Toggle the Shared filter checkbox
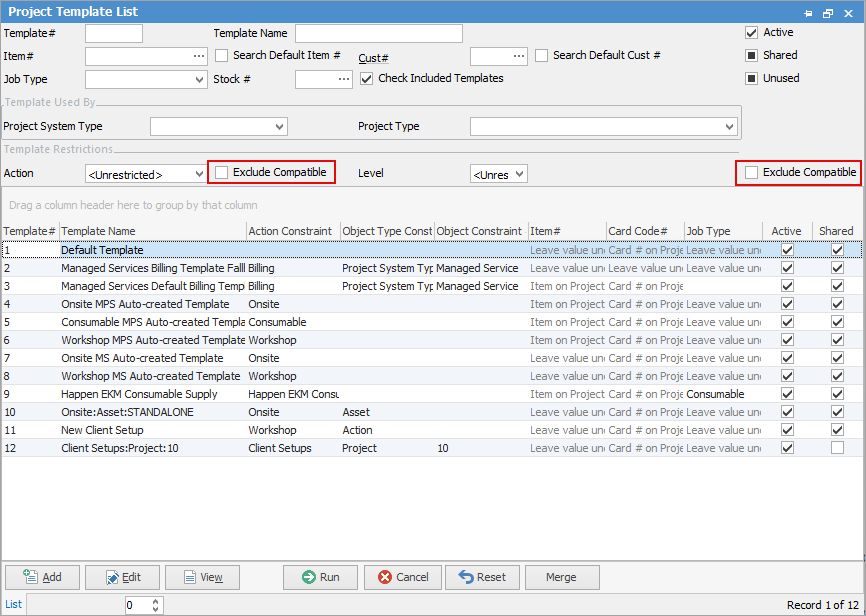This screenshot has width=866, height=616. (x=751, y=55)
